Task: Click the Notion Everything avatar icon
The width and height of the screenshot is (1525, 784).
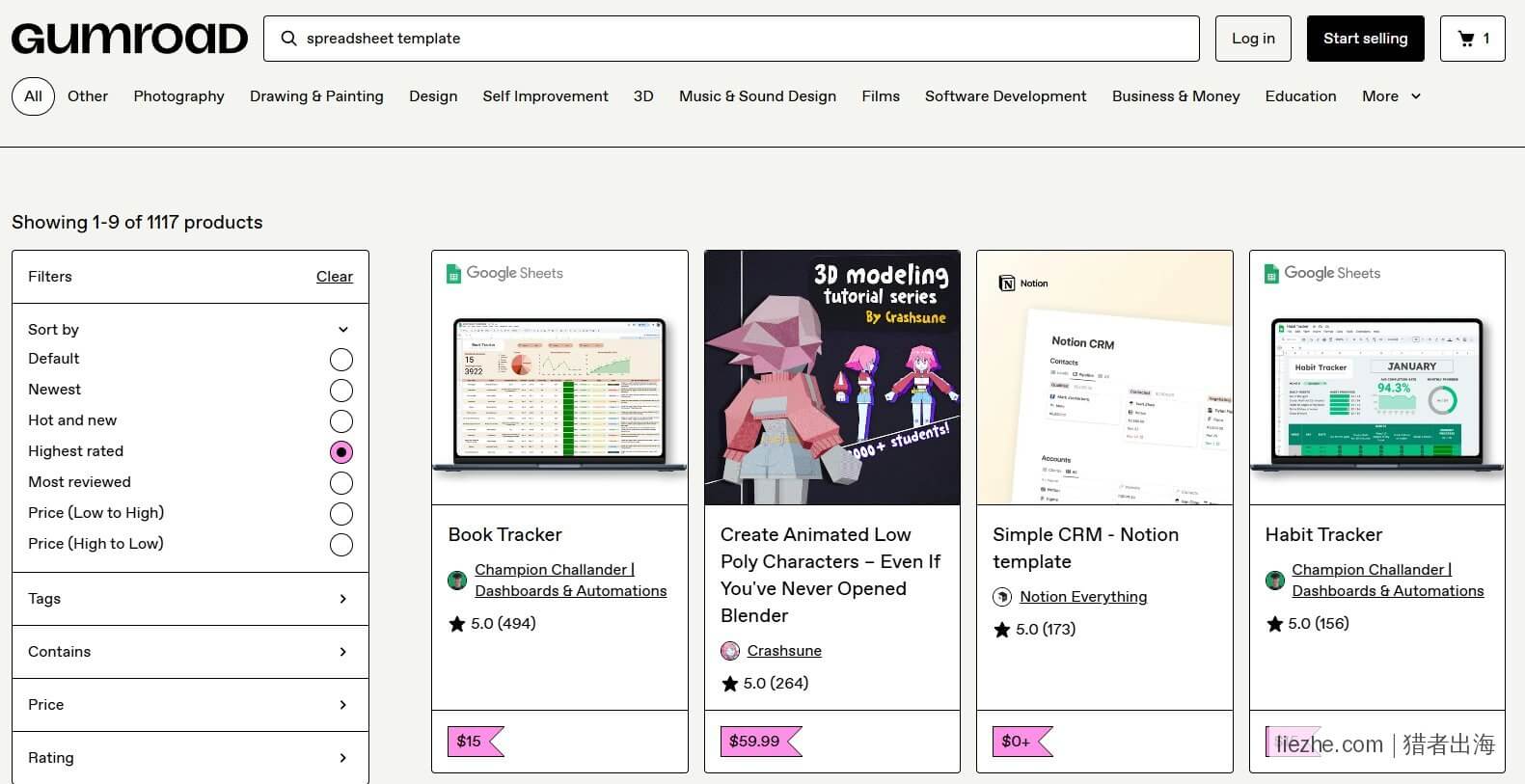Action: pos(1002,597)
